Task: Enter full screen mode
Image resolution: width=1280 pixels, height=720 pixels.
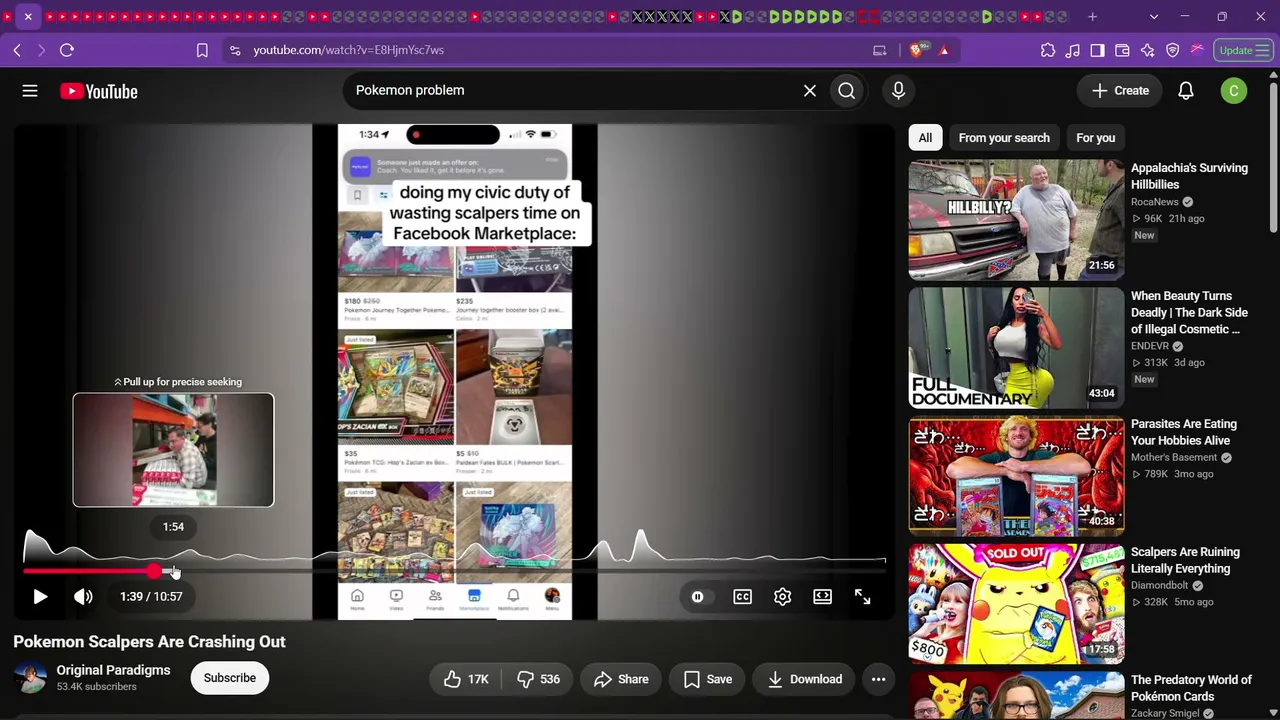Action: click(x=862, y=597)
